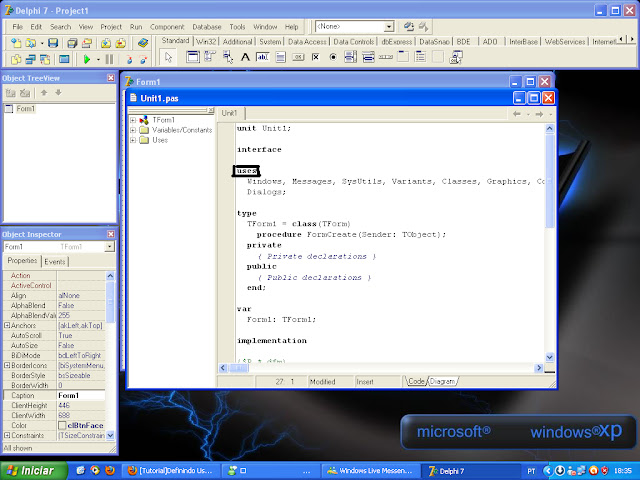Expand the Variables/Constants node
Image resolution: width=640 pixels, height=480 pixels.
(133, 130)
